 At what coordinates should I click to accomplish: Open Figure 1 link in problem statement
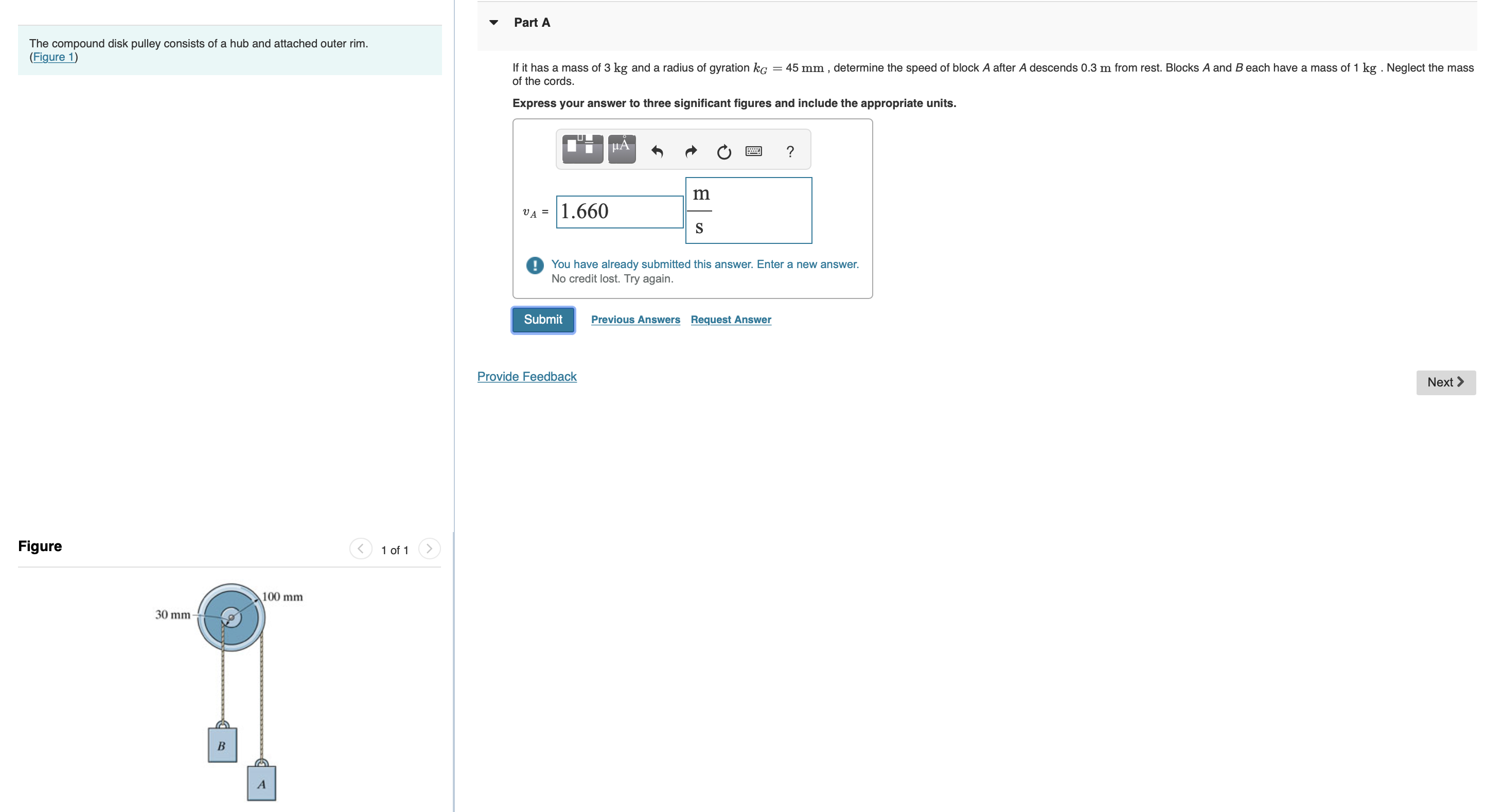tap(54, 57)
